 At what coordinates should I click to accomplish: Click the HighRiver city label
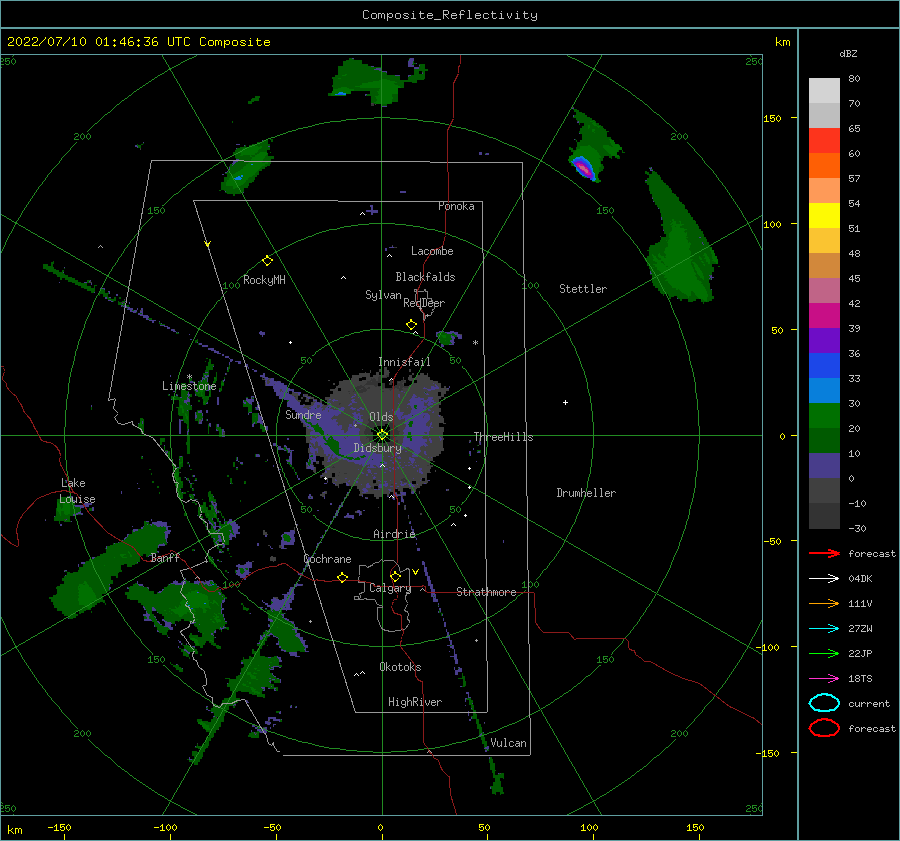(x=415, y=702)
